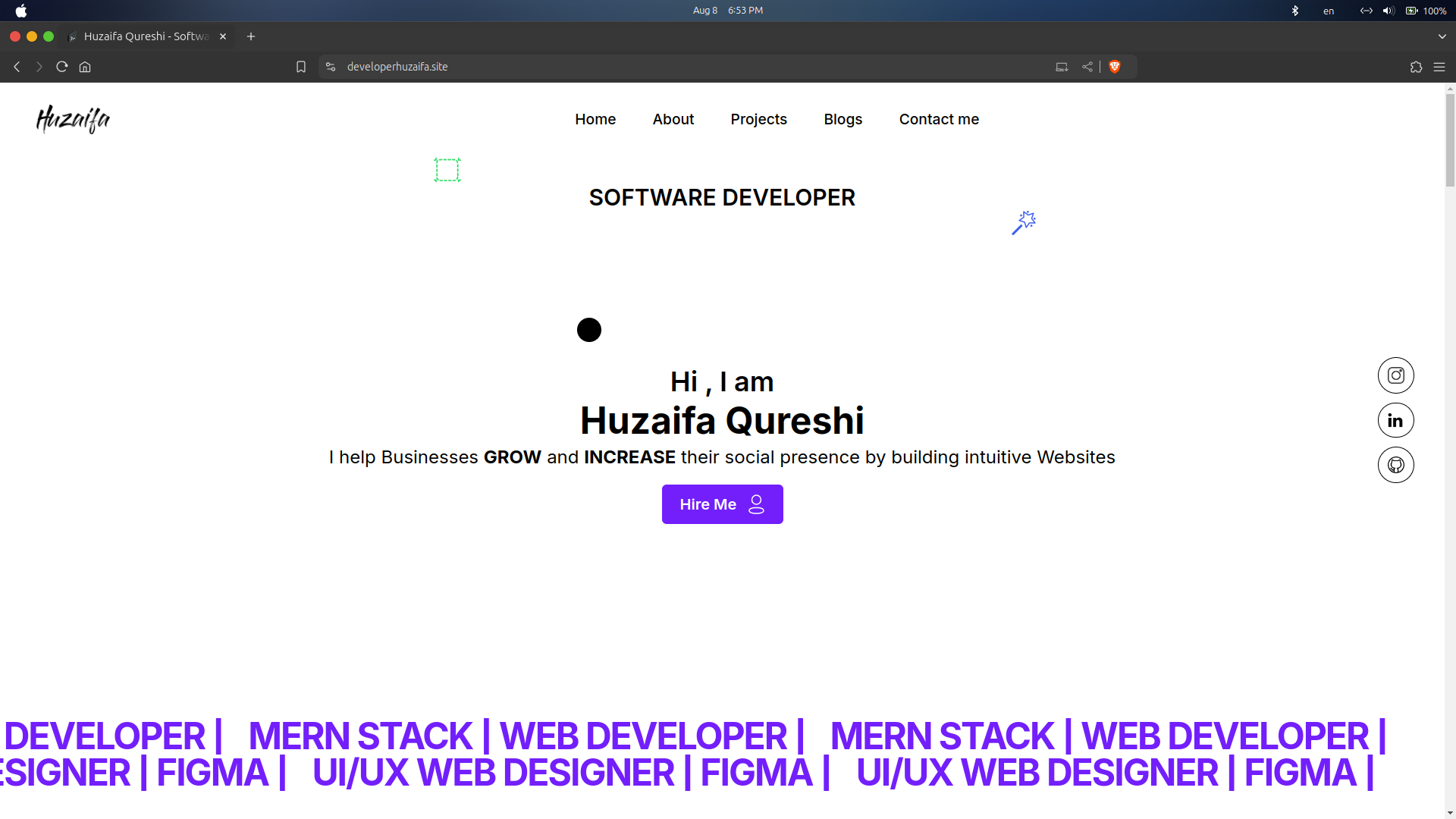Click the share icon in the browser toolbar
Image resolution: width=1456 pixels, height=819 pixels.
(1088, 66)
